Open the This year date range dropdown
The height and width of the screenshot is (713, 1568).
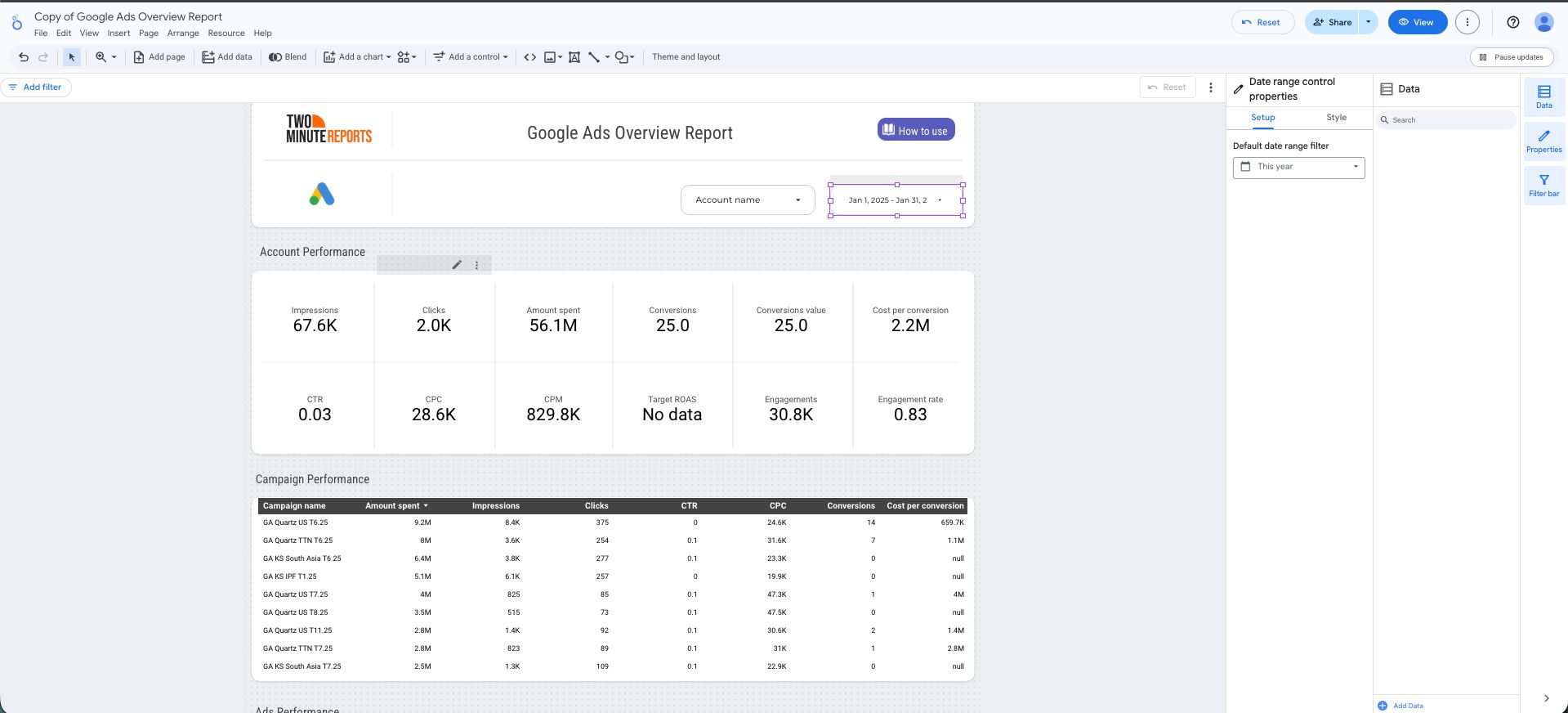[1298, 167]
